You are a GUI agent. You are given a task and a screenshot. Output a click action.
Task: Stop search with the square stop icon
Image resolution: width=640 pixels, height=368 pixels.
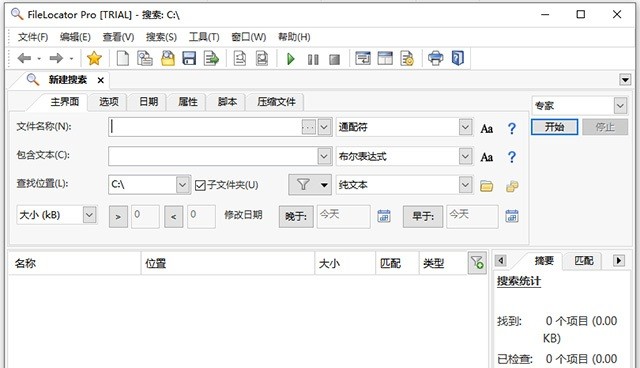tap(335, 60)
